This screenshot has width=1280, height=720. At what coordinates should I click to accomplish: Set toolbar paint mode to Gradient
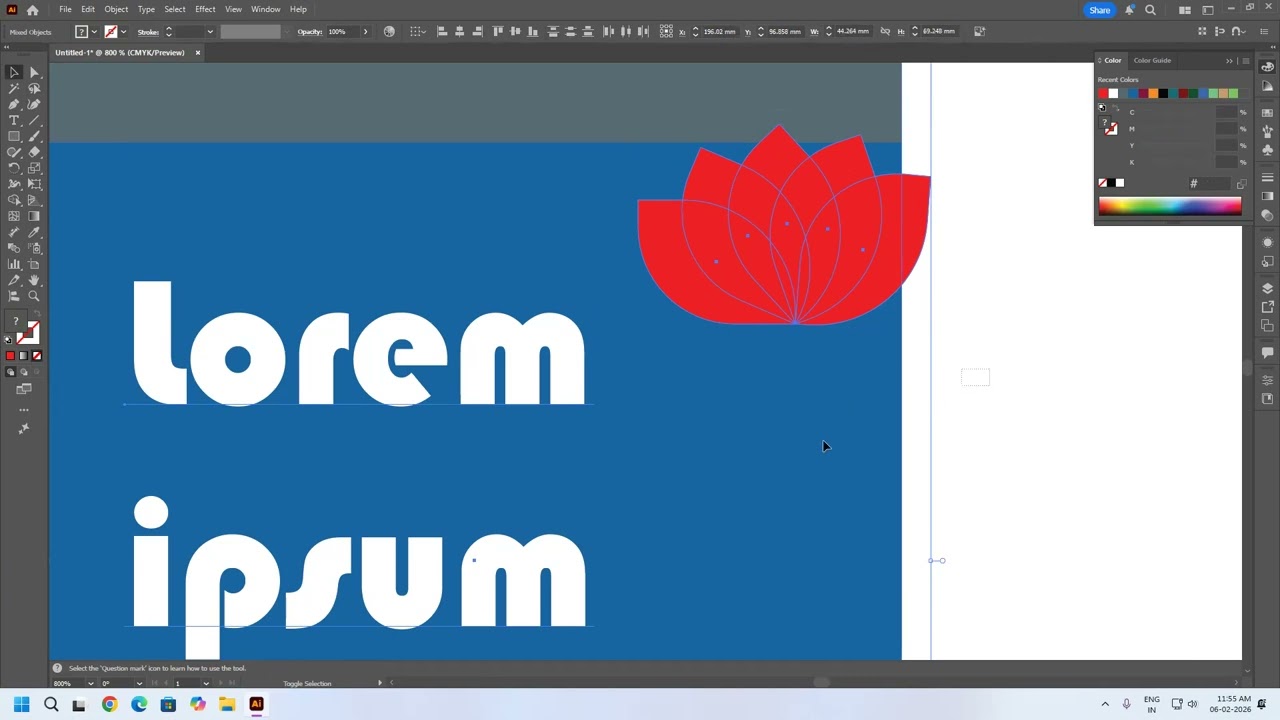click(x=24, y=356)
